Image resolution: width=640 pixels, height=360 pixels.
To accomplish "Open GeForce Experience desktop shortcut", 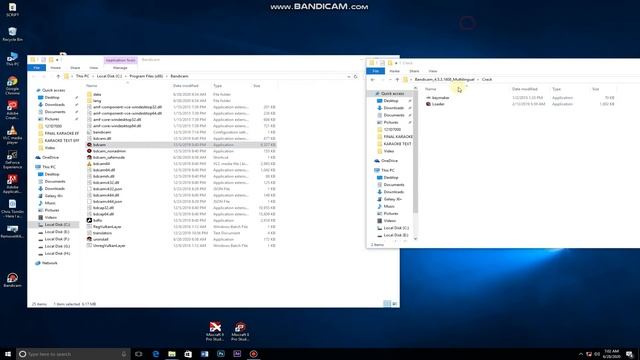I will click(x=12, y=160).
